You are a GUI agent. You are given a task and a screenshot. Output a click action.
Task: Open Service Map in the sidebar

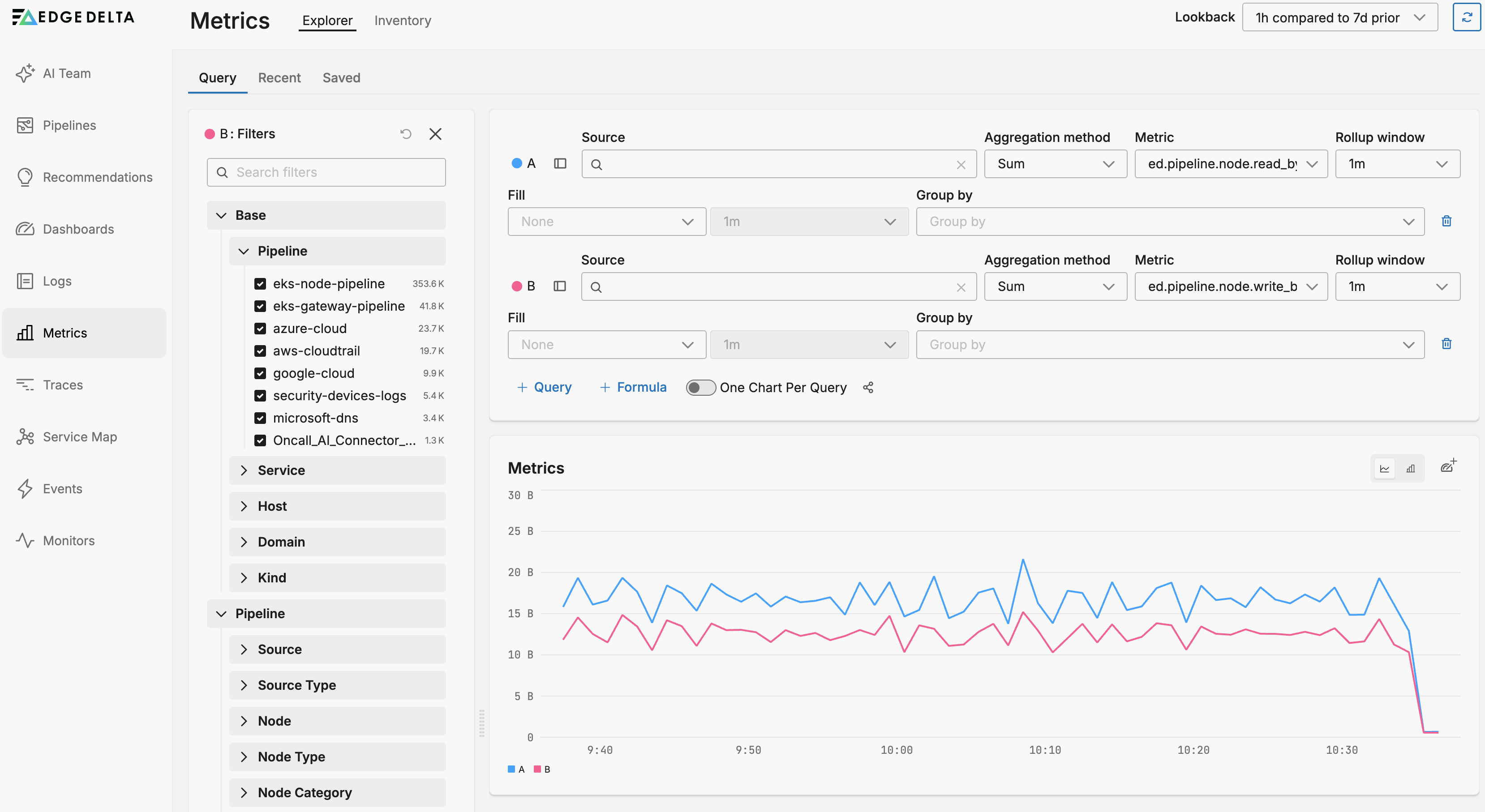click(80, 436)
